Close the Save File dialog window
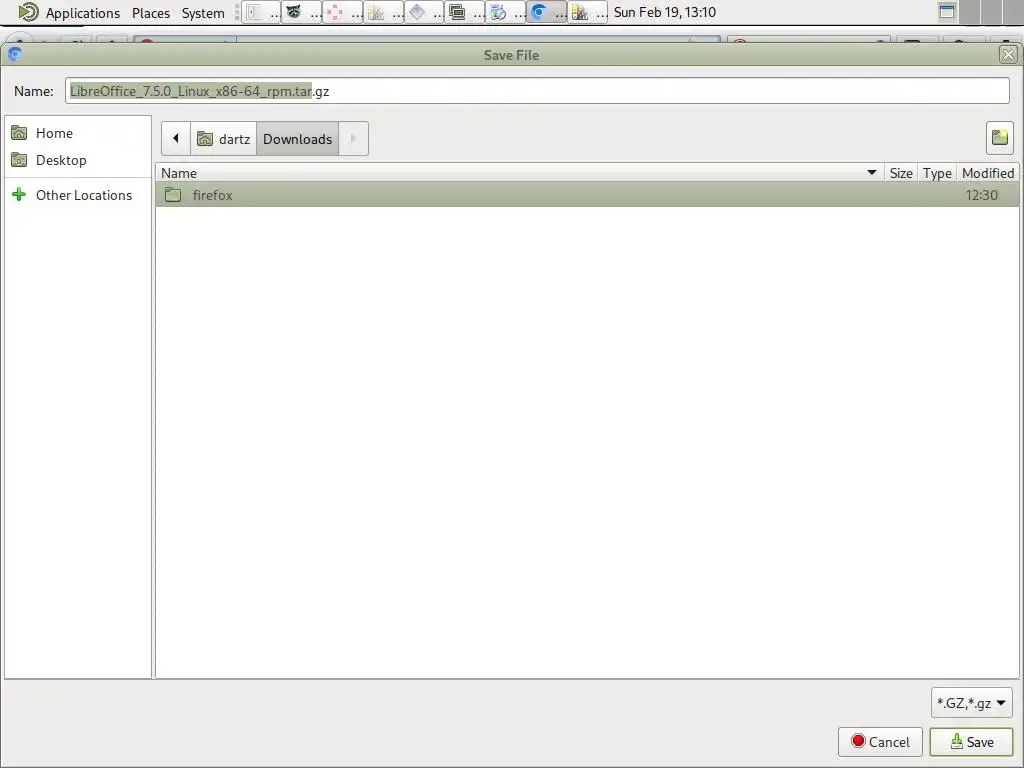The image size is (1024, 768). click(1008, 55)
